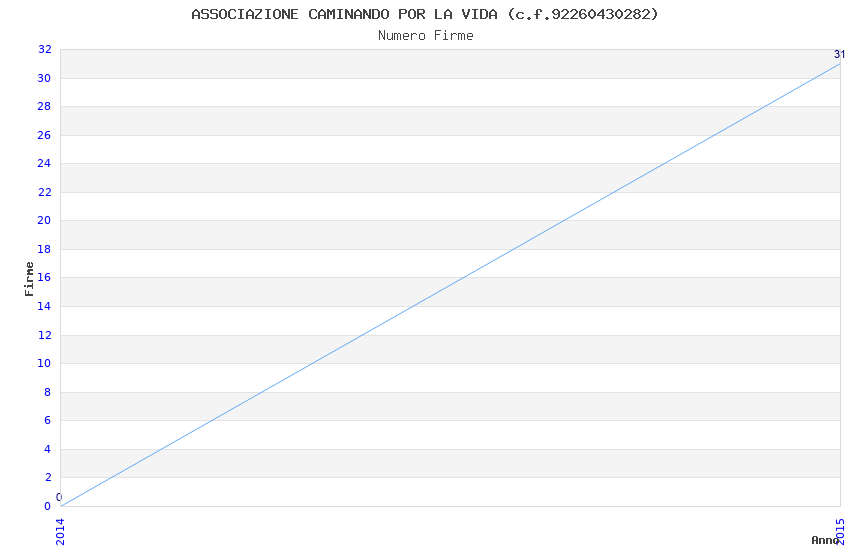Viewport: 850px width, 550px height.
Task: Click the y-axis tick value 18
Action: tap(44, 249)
